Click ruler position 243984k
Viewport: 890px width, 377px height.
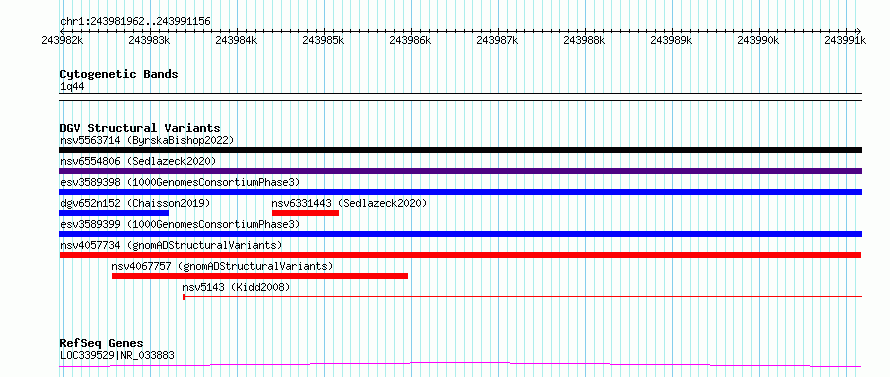[237, 40]
